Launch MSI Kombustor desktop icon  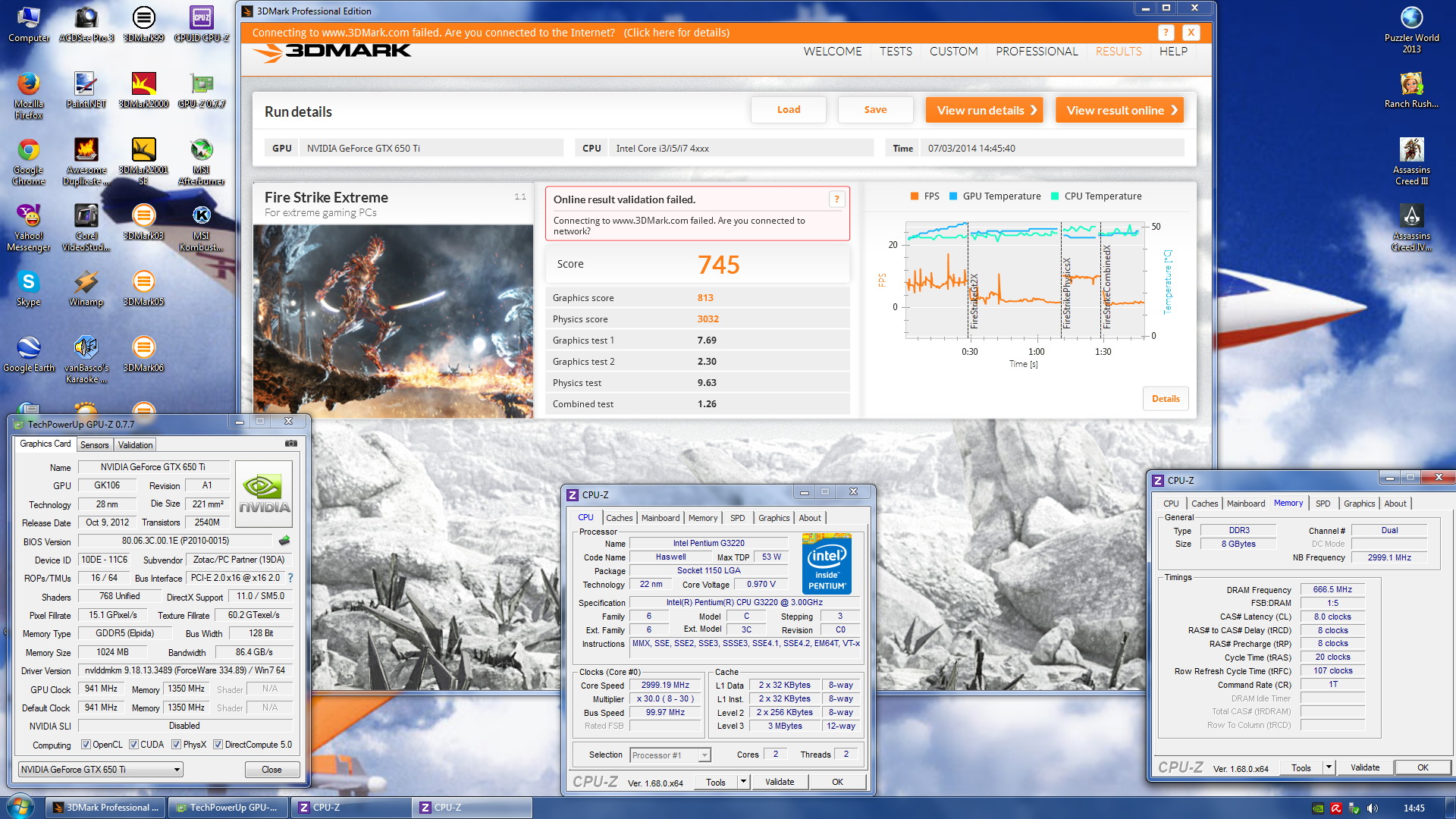(201, 227)
